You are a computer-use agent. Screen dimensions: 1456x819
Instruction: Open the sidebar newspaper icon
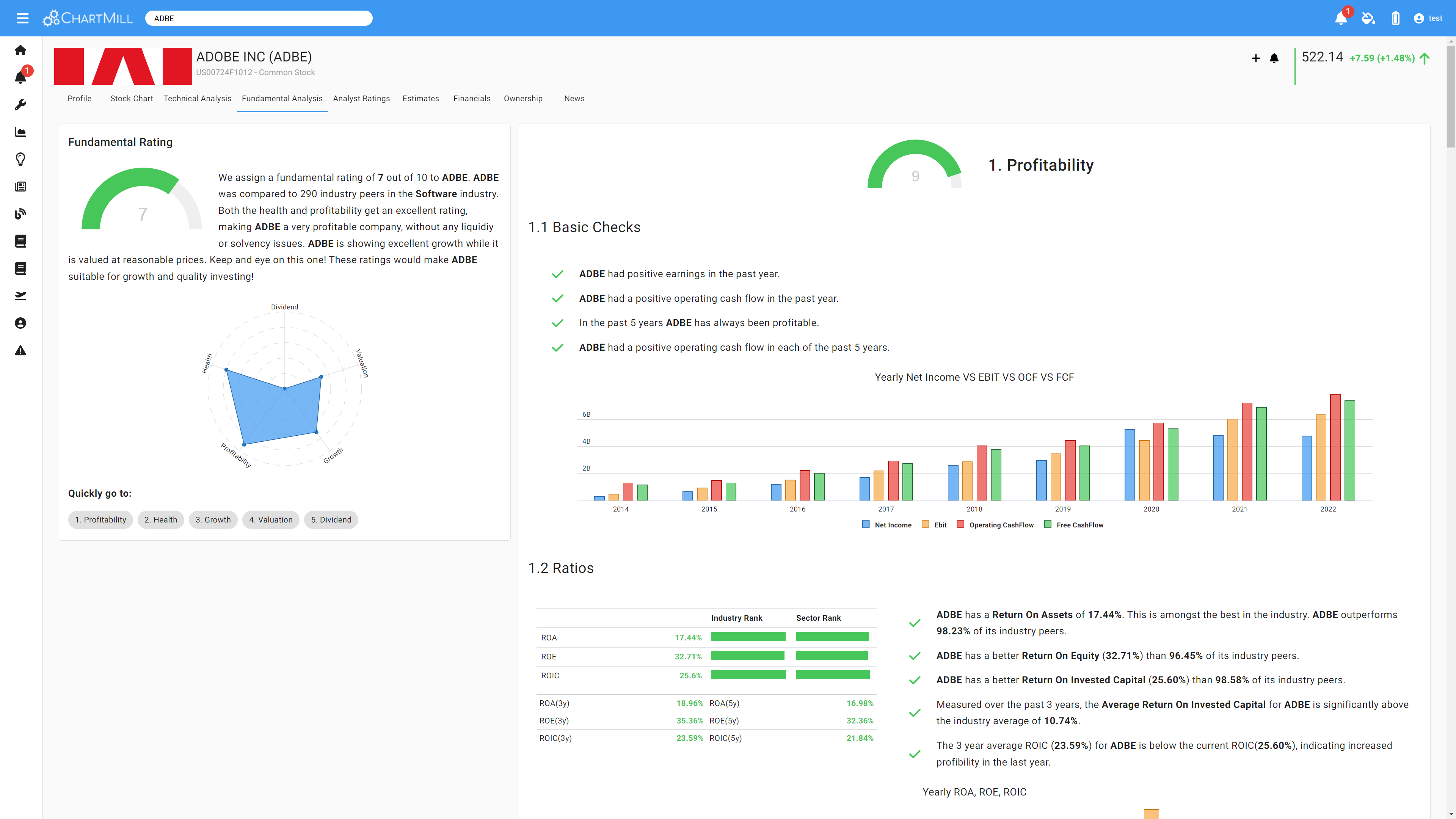point(20,187)
